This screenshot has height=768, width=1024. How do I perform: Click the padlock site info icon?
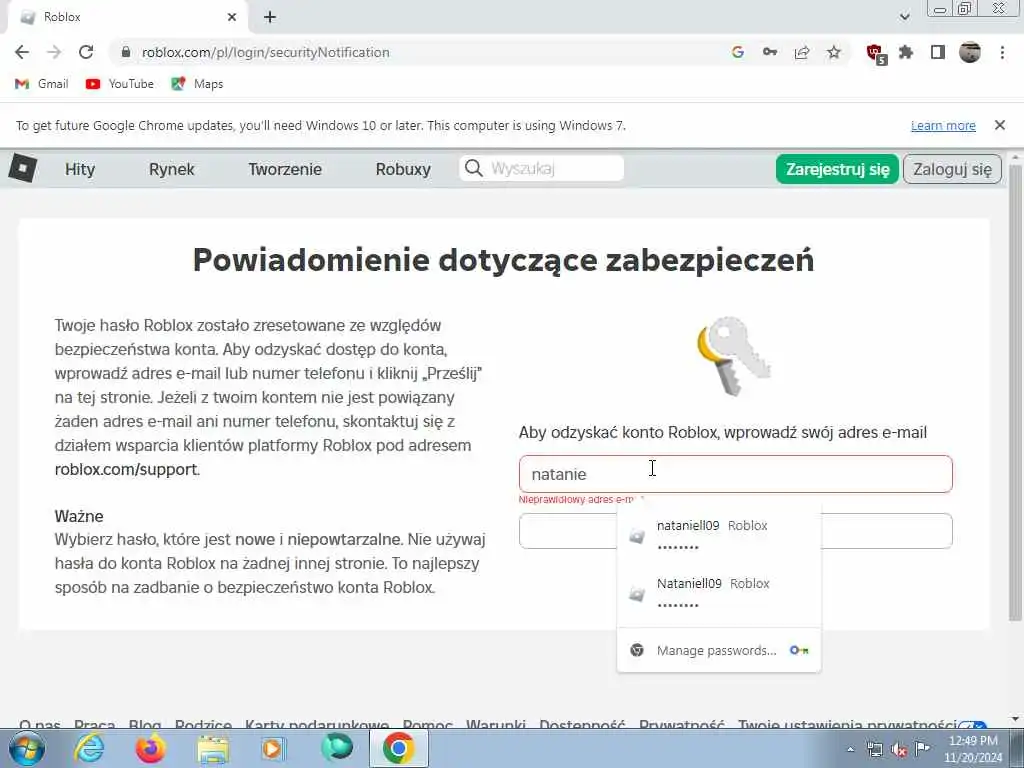pos(127,52)
